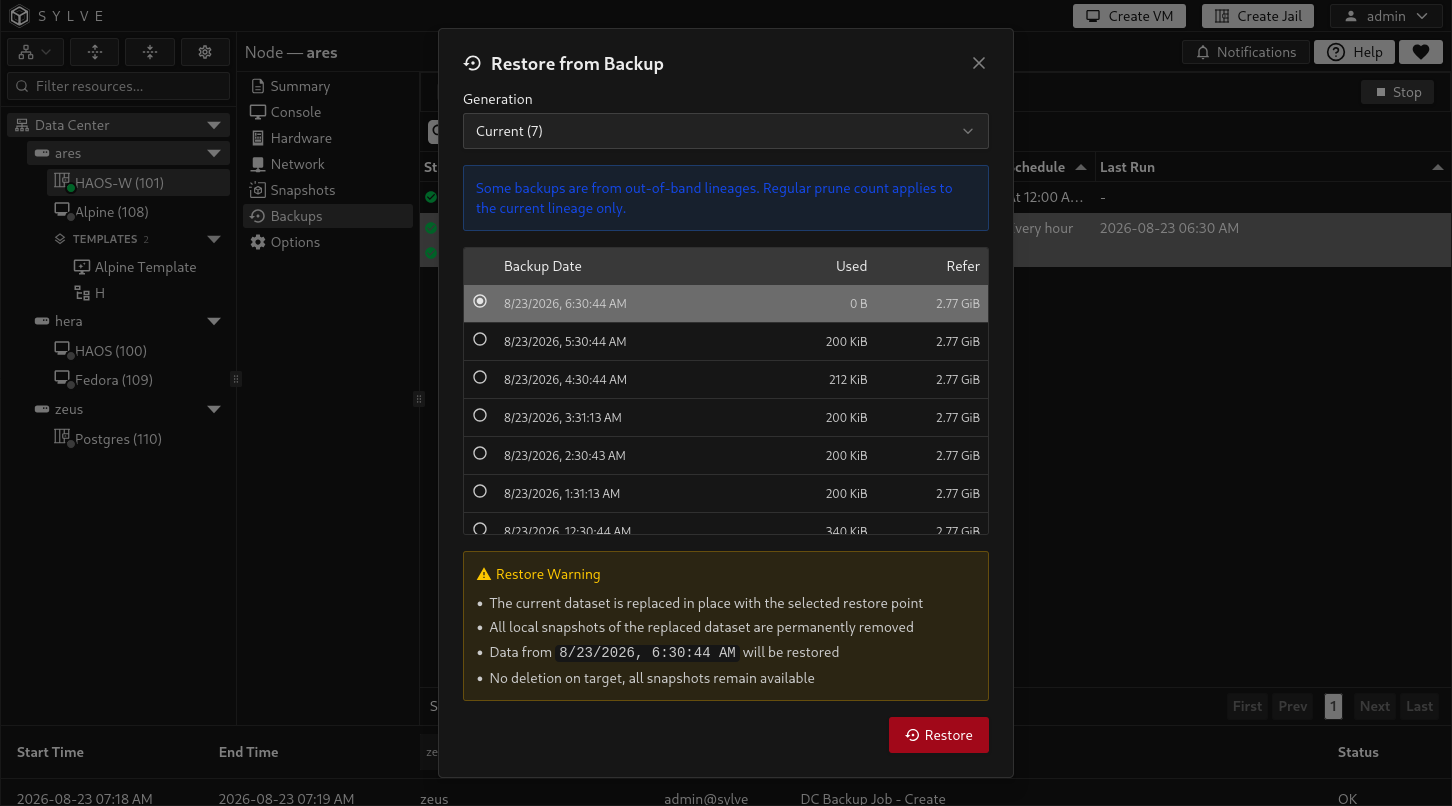This screenshot has height=806, width=1452.
Task: Select the 6:30:44 AM backup radio
Action: point(480,301)
